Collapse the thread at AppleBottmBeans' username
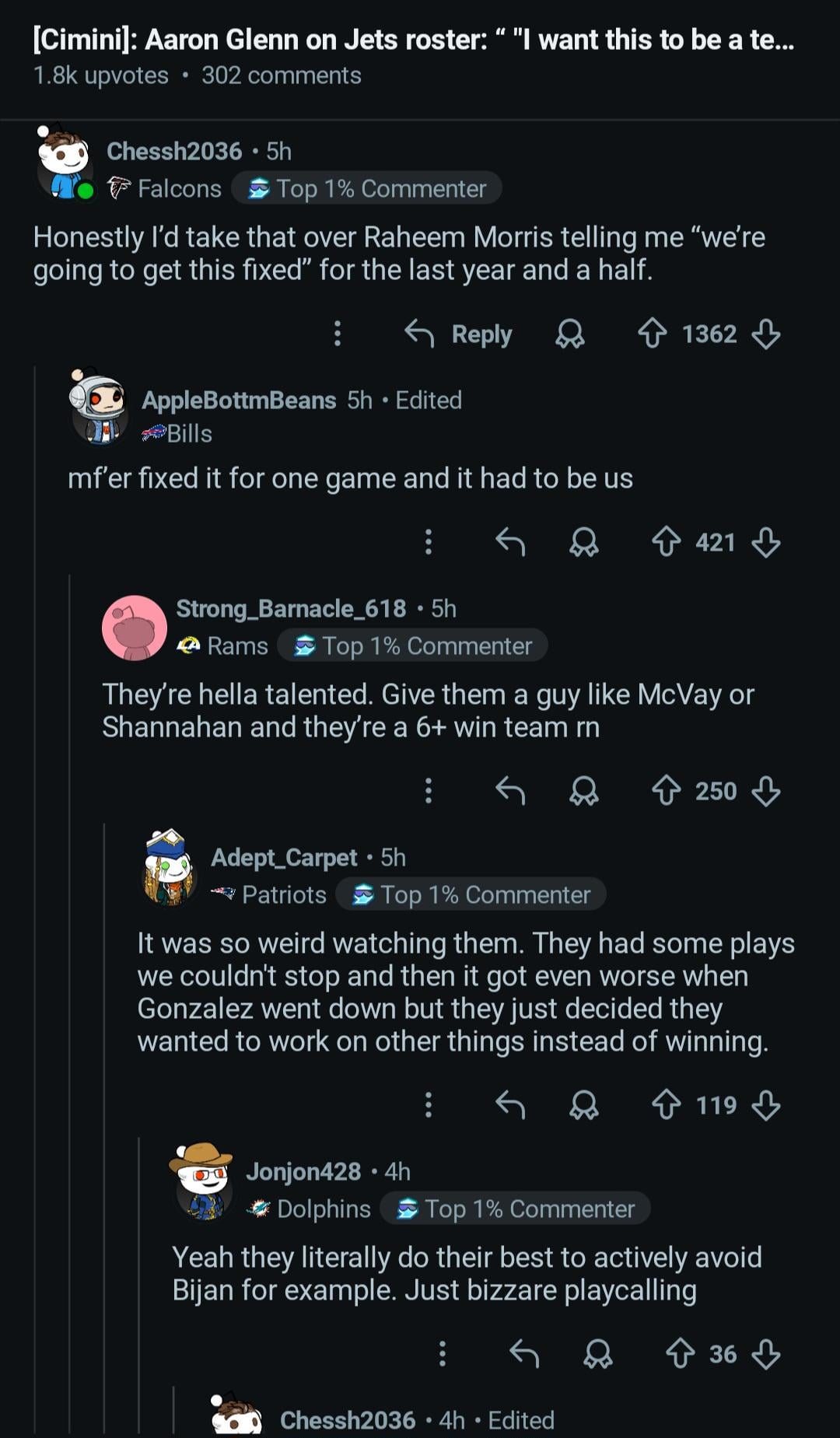The image size is (840, 1438). coord(239,400)
